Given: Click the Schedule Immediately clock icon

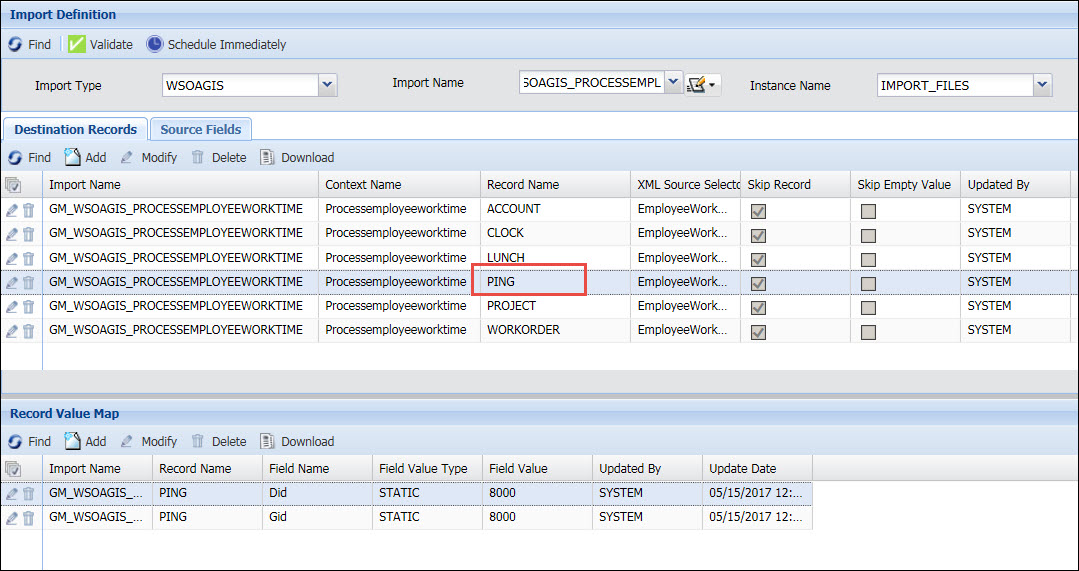Looking at the screenshot, I should (154, 44).
